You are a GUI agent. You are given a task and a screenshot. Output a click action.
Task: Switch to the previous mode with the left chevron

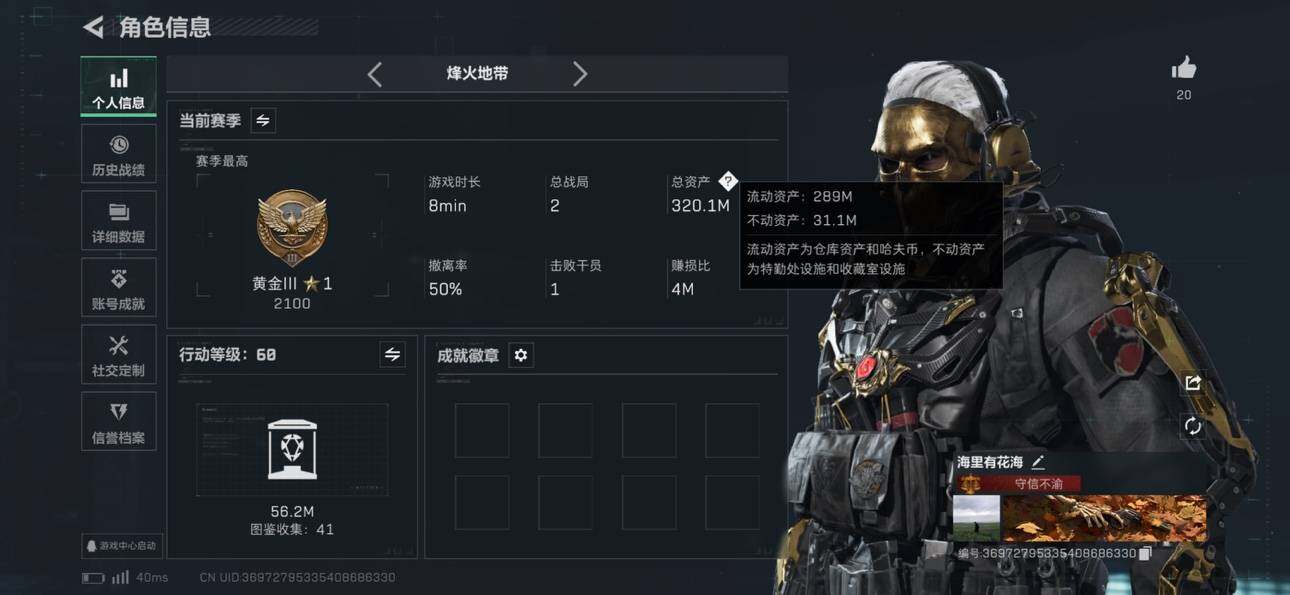click(375, 73)
